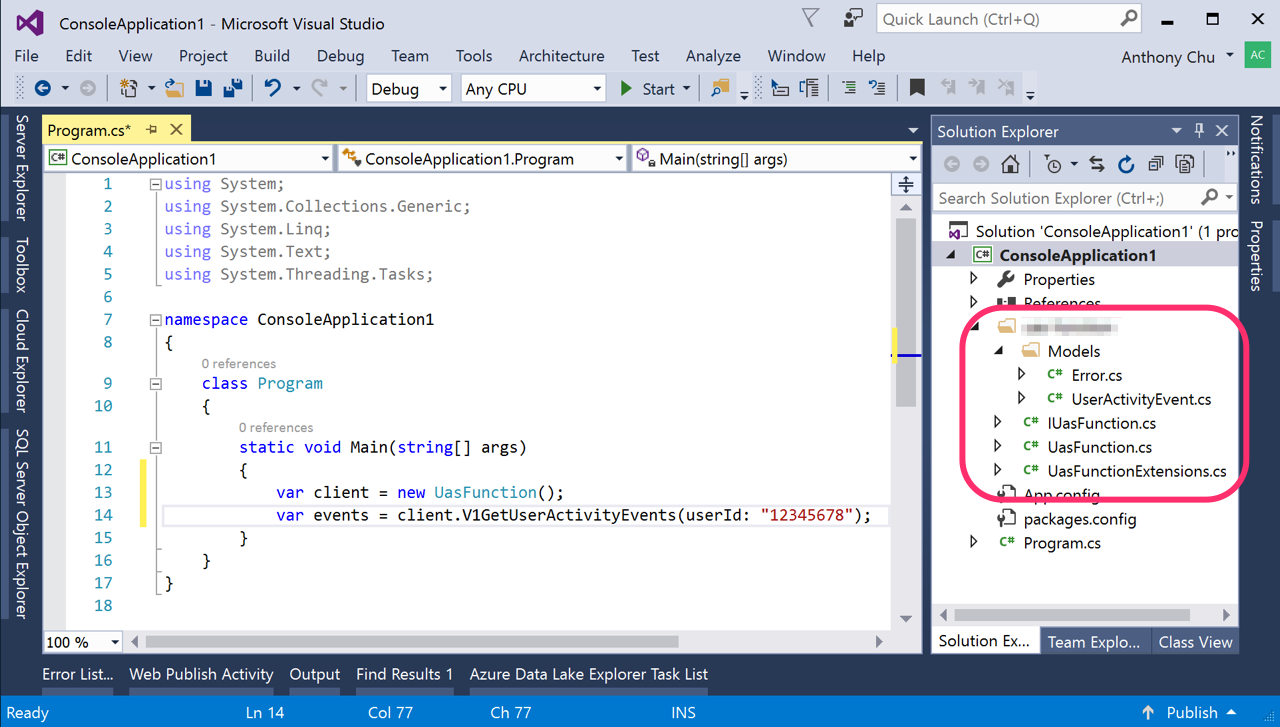The height and width of the screenshot is (727, 1280).
Task: Collapse the Main method outline block
Action: pos(155,448)
